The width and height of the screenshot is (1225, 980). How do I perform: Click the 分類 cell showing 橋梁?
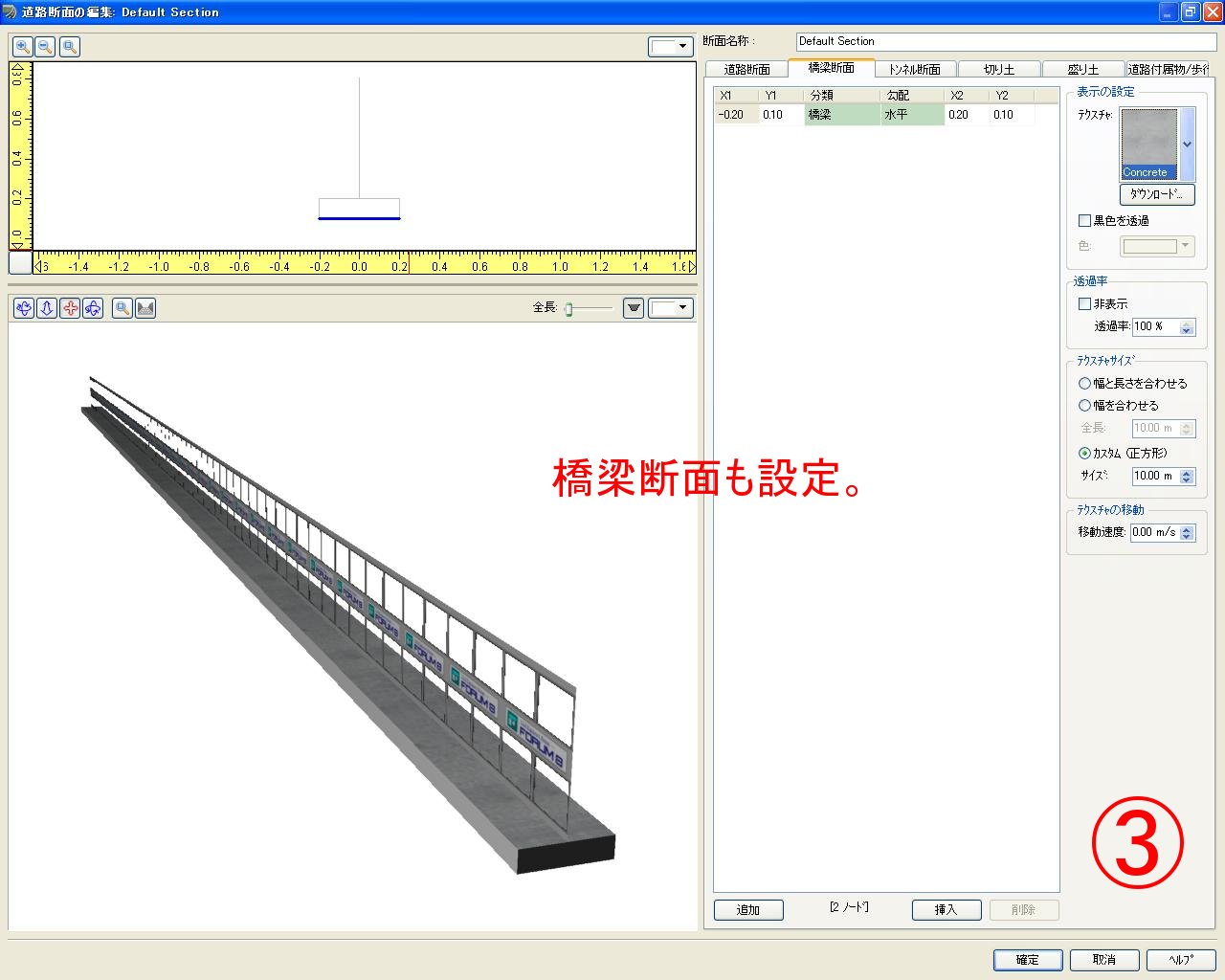click(x=842, y=115)
